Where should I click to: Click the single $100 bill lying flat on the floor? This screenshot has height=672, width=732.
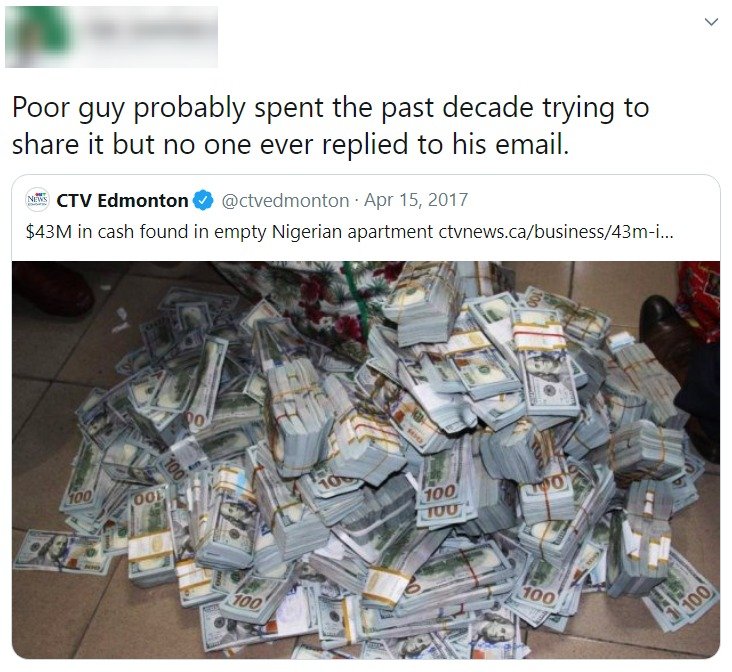pos(61,552)
